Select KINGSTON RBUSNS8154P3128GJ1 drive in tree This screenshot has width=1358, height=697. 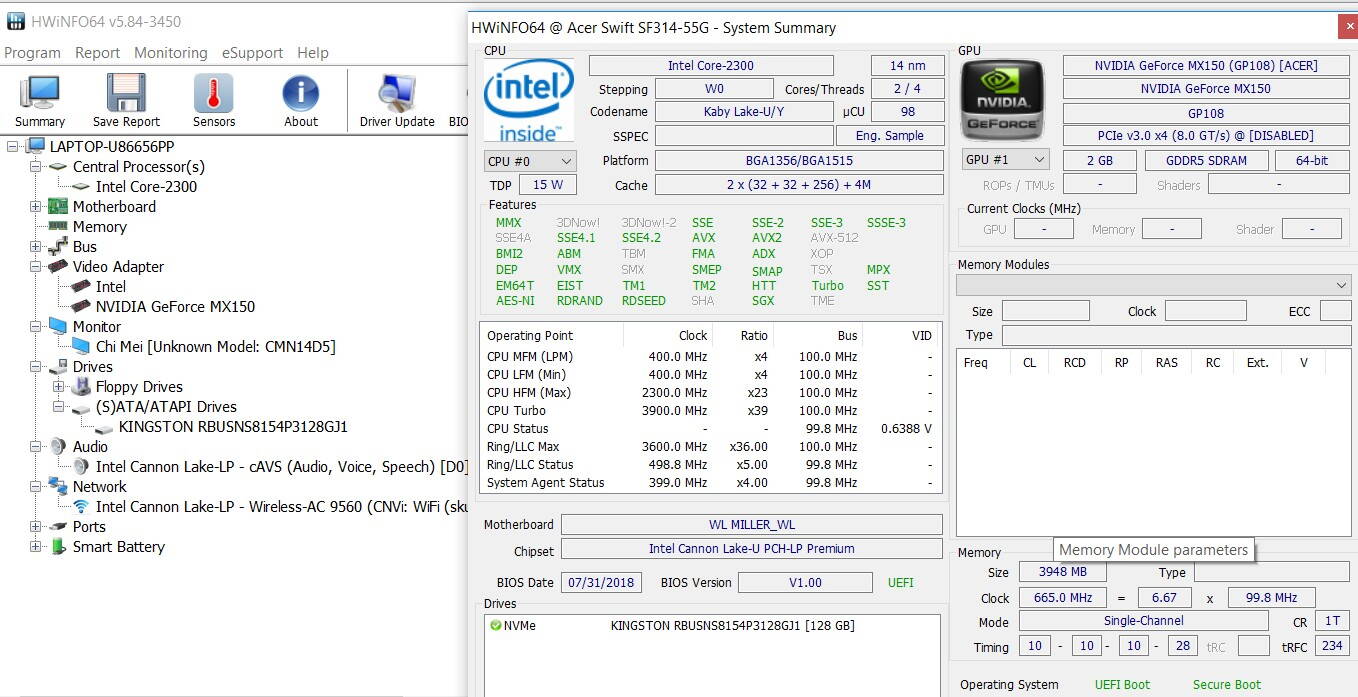tap(233, 427)
